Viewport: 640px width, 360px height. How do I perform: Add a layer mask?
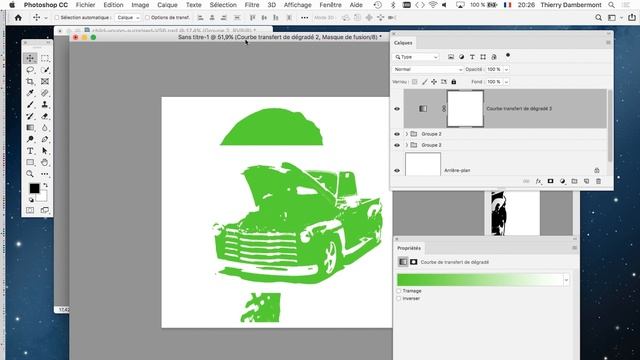(550, 181)
